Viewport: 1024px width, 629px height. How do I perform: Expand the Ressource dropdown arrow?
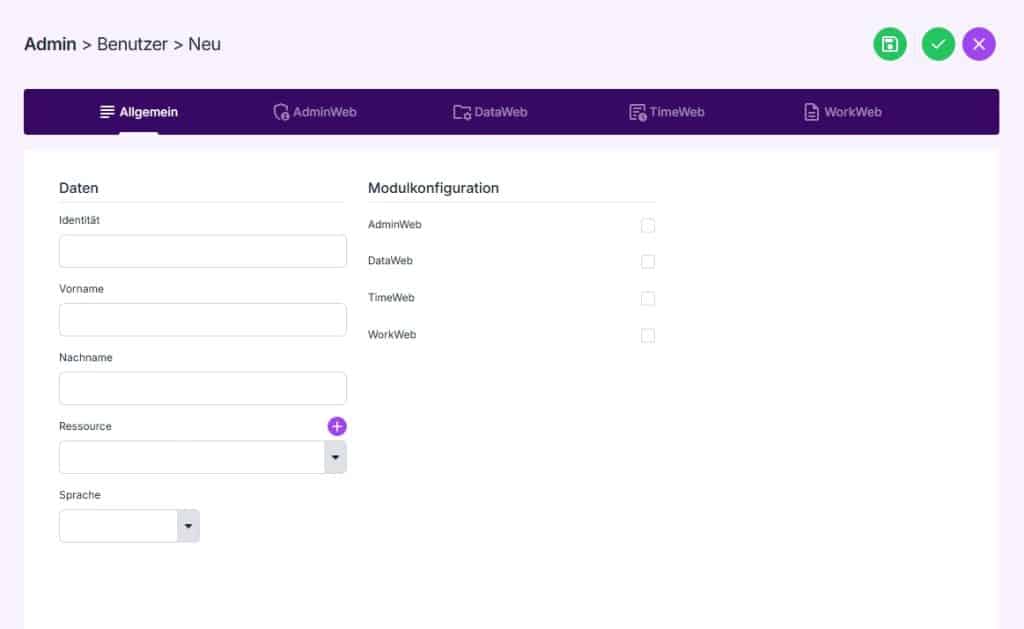(335, 457)
